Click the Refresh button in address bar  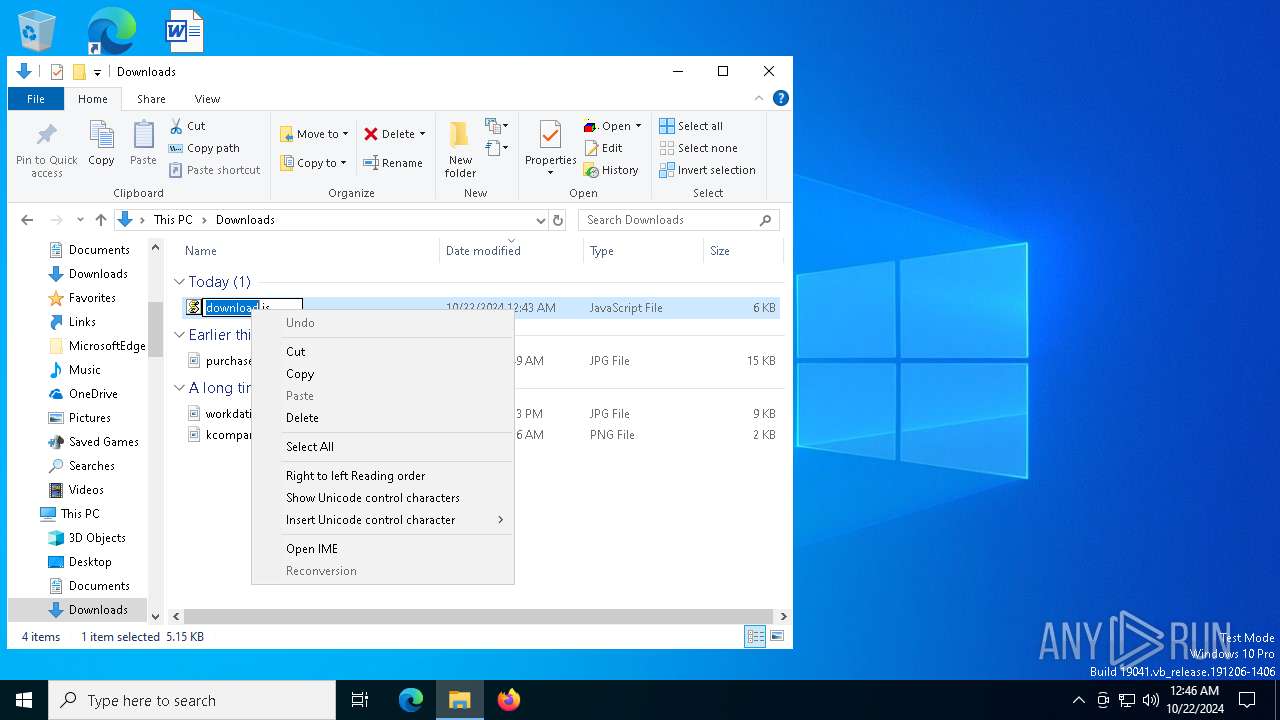558,220
